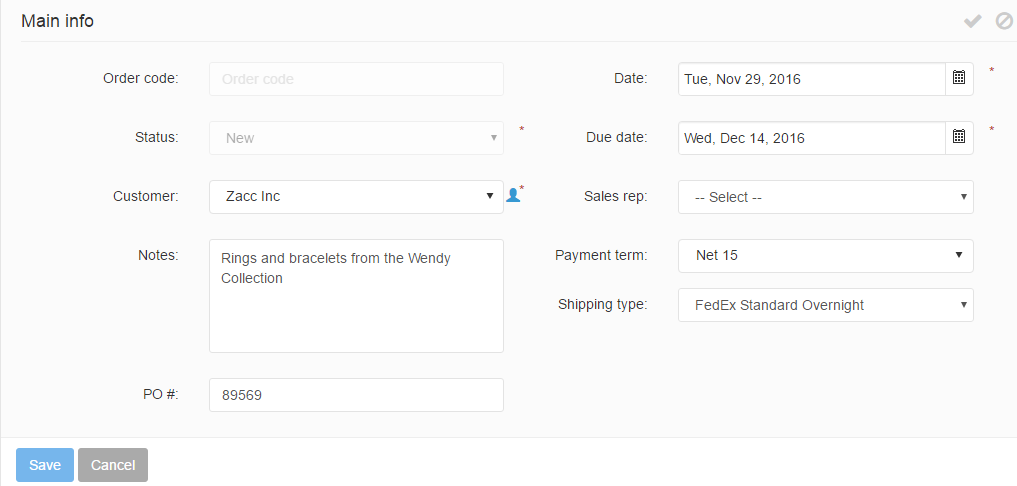Click the checkmark confirm icon in header
This screenshot has height=486, width=1017.
972,21
